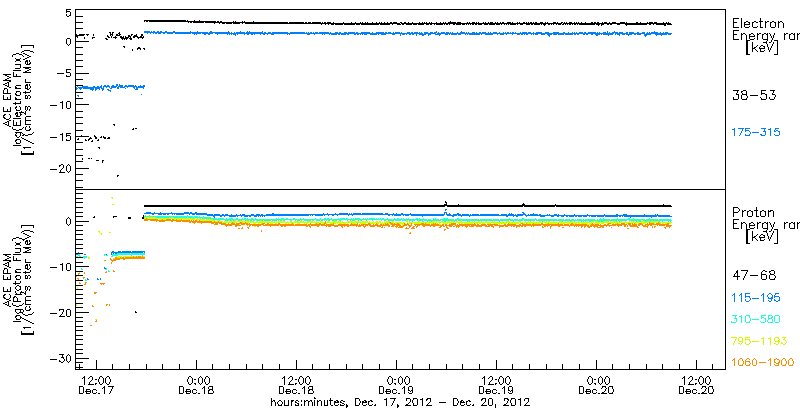The height and width of the screenshot is (410, 800).
Task: Click the hours:minutes date range axis title
Action: coord(400,402)
